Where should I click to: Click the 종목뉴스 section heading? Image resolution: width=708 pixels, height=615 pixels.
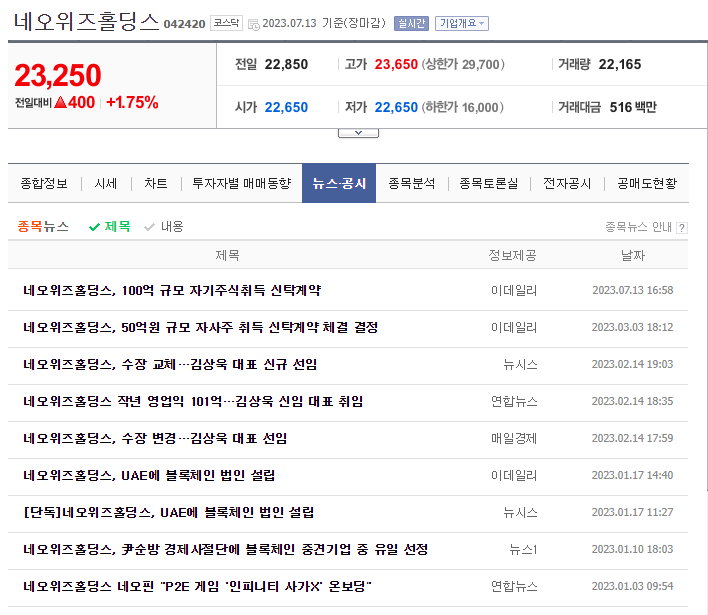click(x=43, y=227)
